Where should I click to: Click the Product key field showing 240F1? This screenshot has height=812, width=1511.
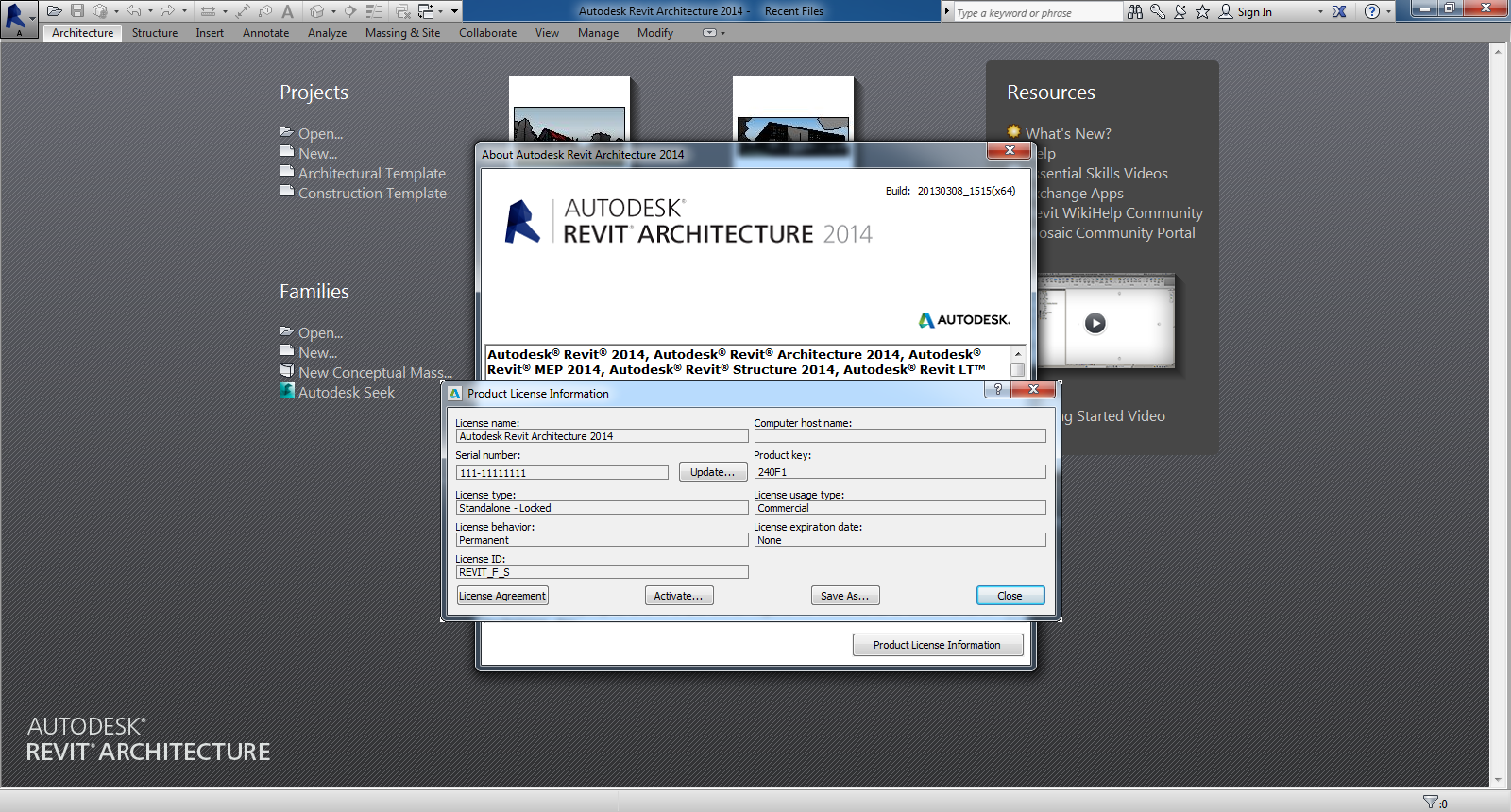point(900,472)
